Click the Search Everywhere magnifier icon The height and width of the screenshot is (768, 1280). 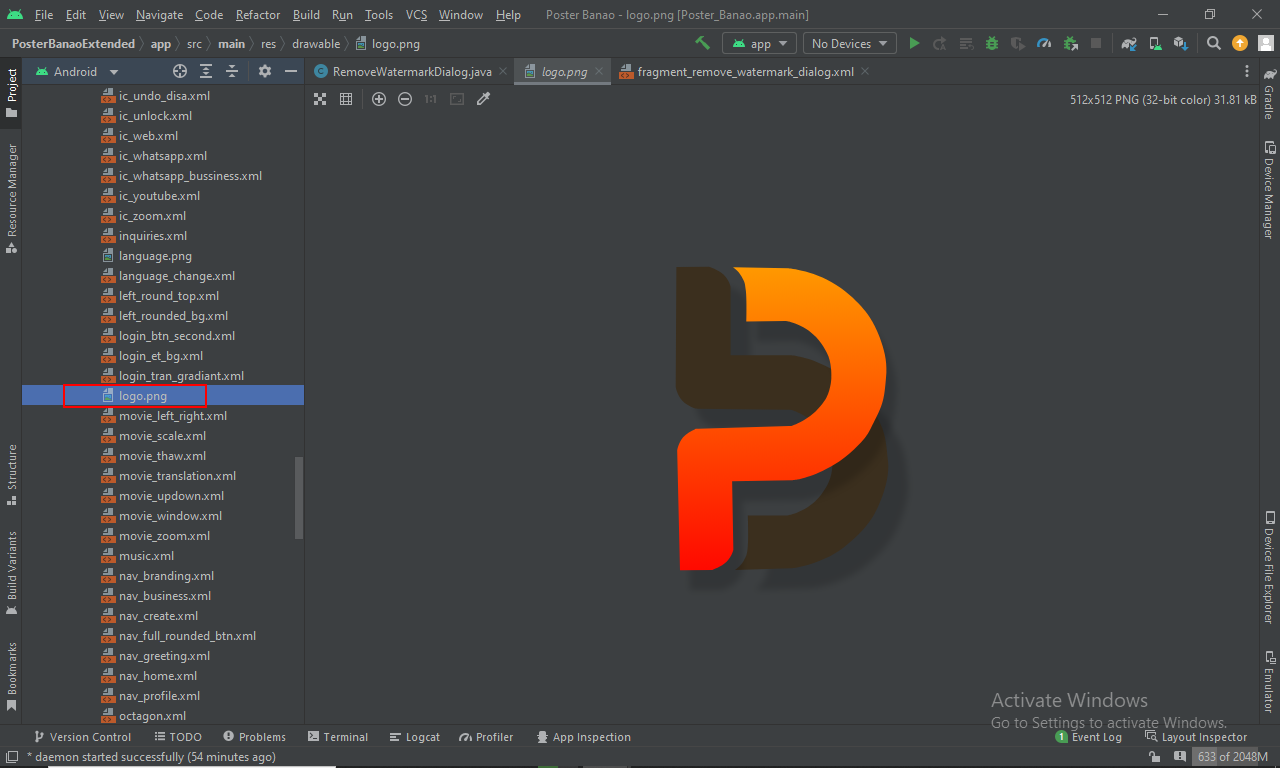(x=1213, y=43)
